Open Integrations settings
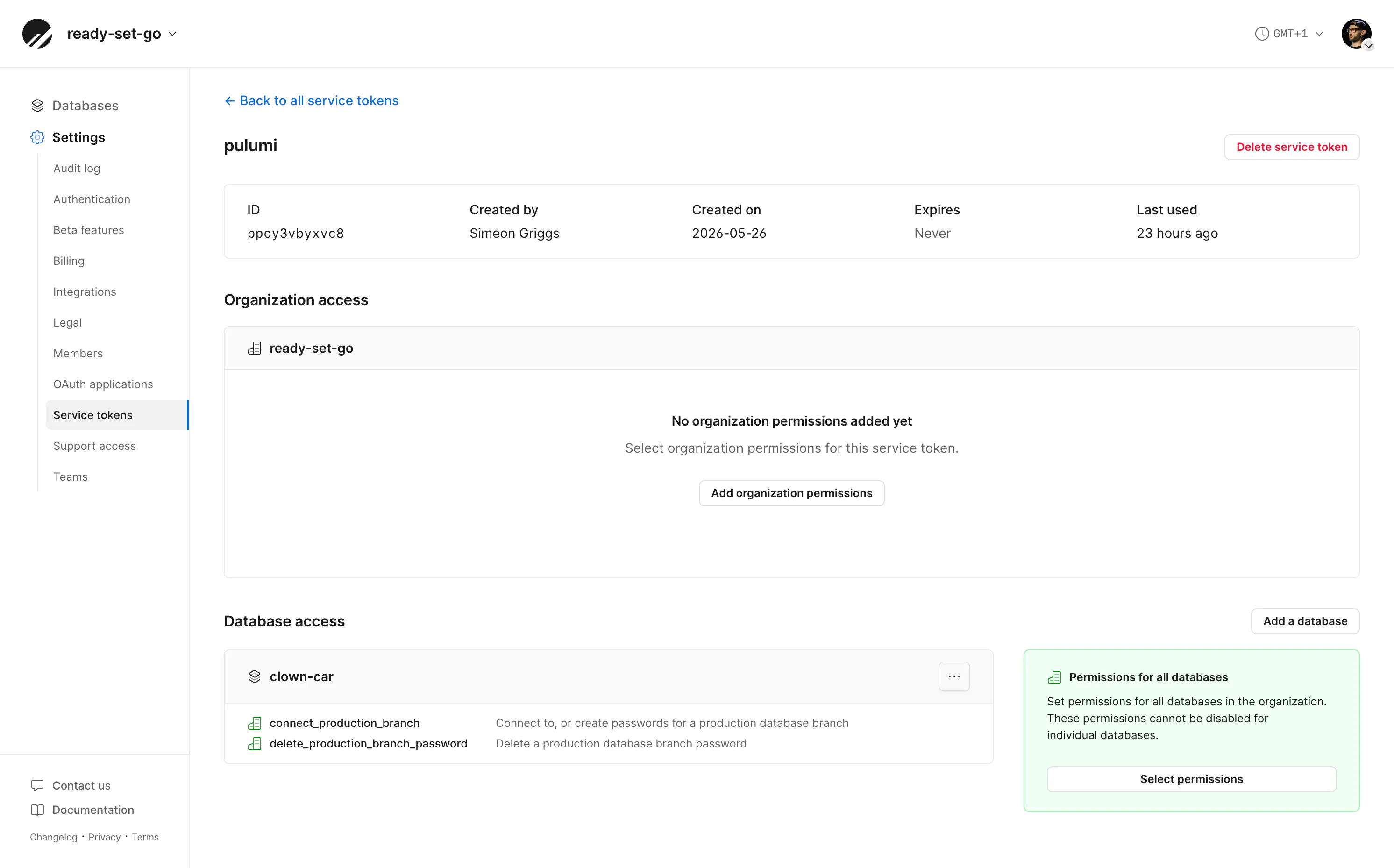This screenshot has width=1394, height=868. pos(85,292)
